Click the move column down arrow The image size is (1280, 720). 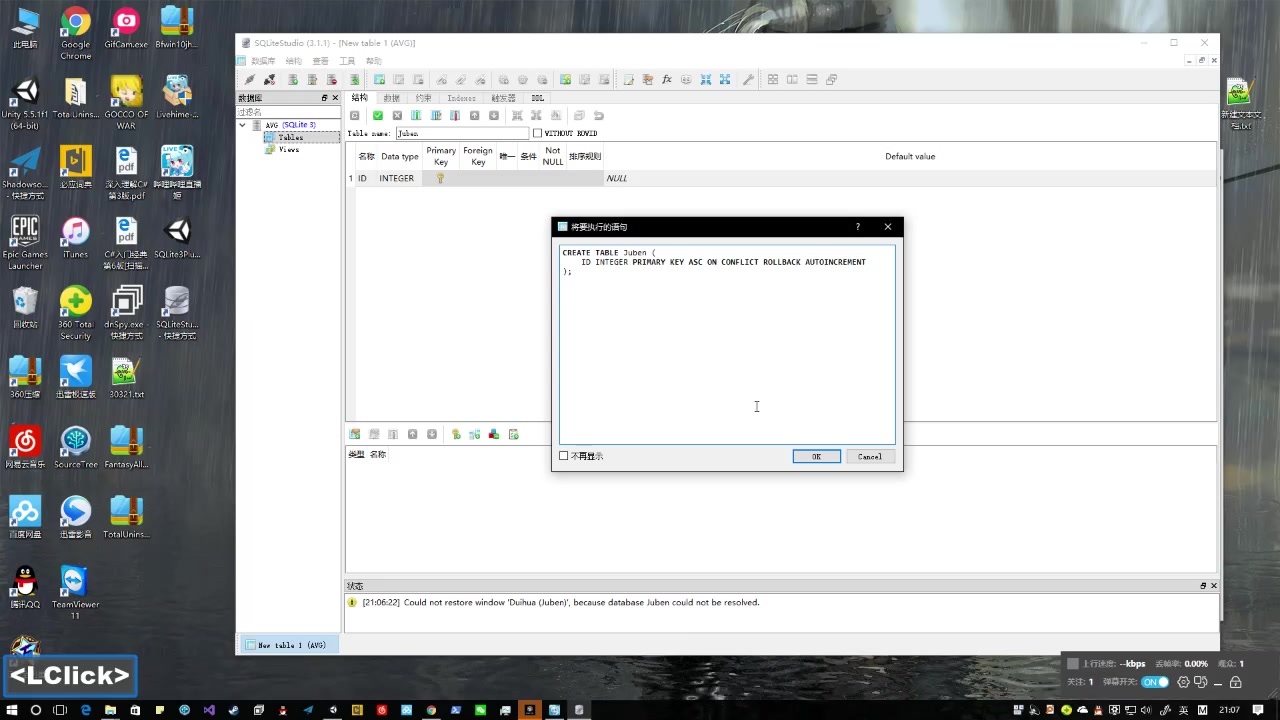493,116
